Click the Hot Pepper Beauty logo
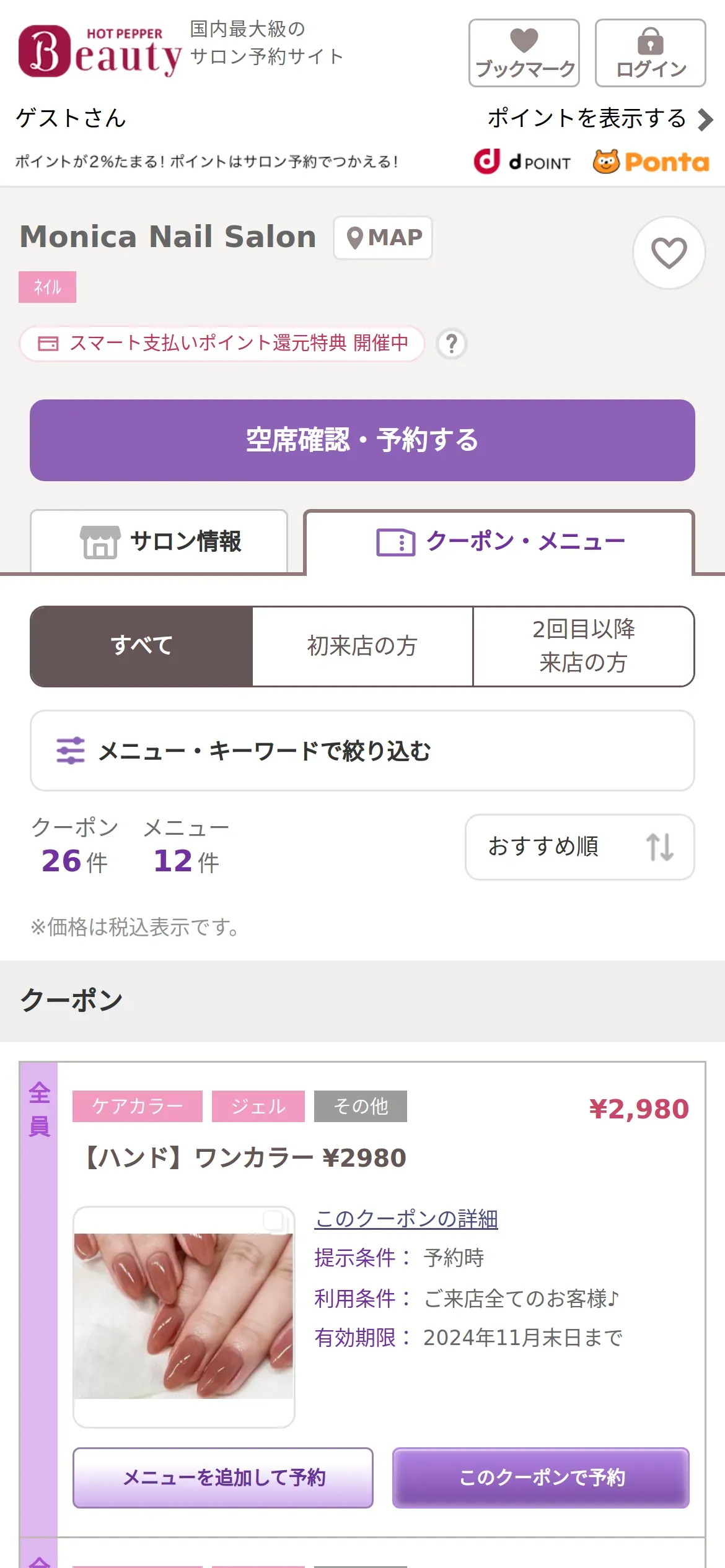 pos(100,51)
